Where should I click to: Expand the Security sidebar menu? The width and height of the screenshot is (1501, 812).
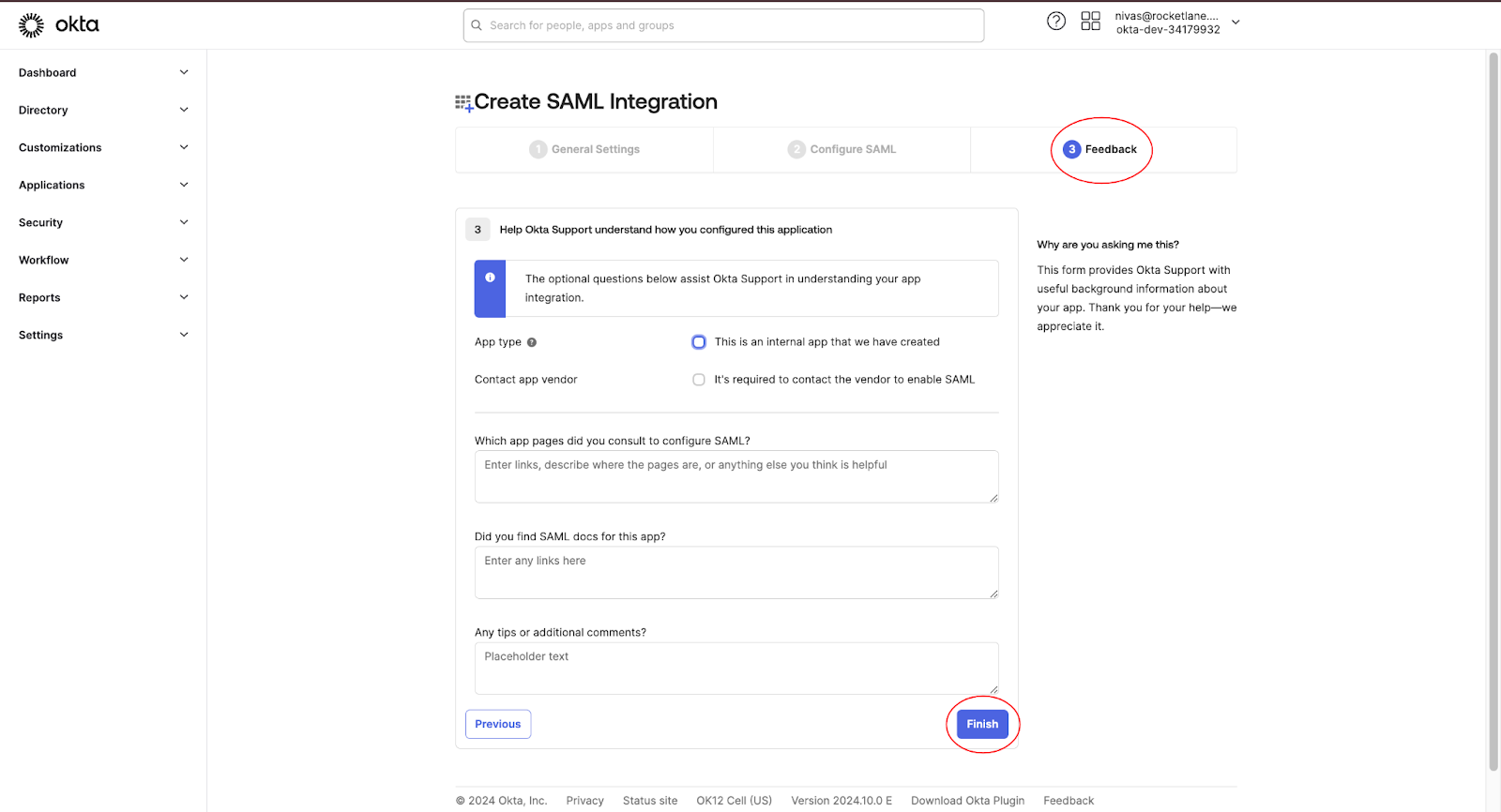point(103,222)
